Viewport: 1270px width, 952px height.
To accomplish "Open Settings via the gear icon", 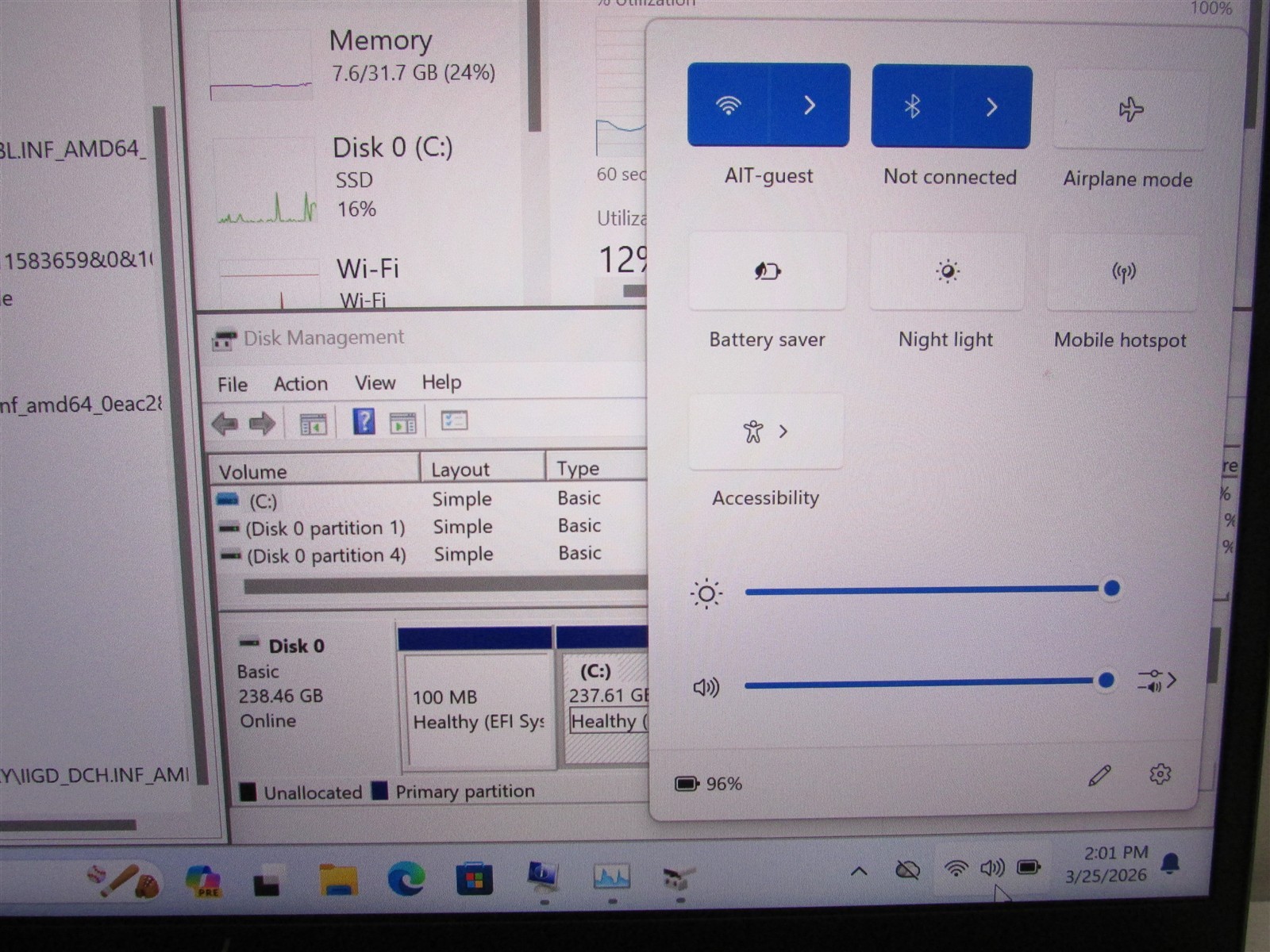I will pos(1160,773).
